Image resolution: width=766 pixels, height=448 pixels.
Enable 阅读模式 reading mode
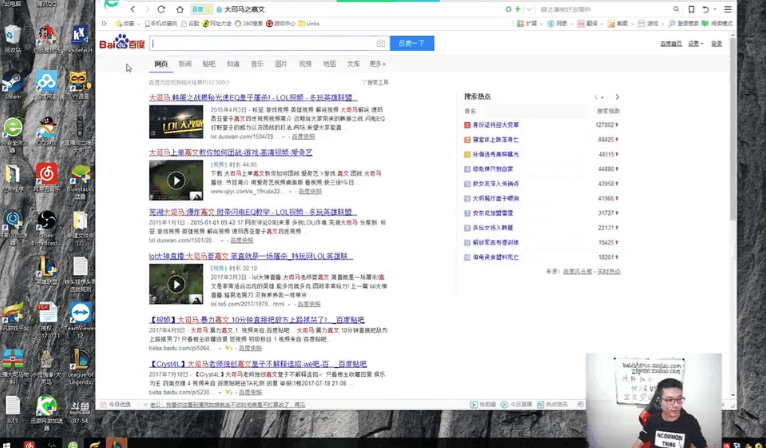(x=717, y=23)
